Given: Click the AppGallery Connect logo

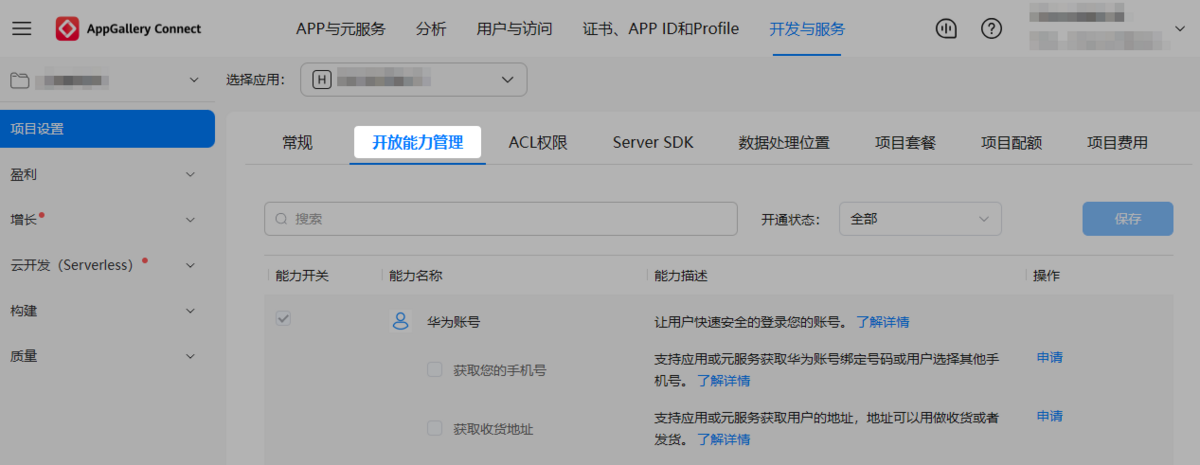Looking at the screenshot, I should pos(68,29).
